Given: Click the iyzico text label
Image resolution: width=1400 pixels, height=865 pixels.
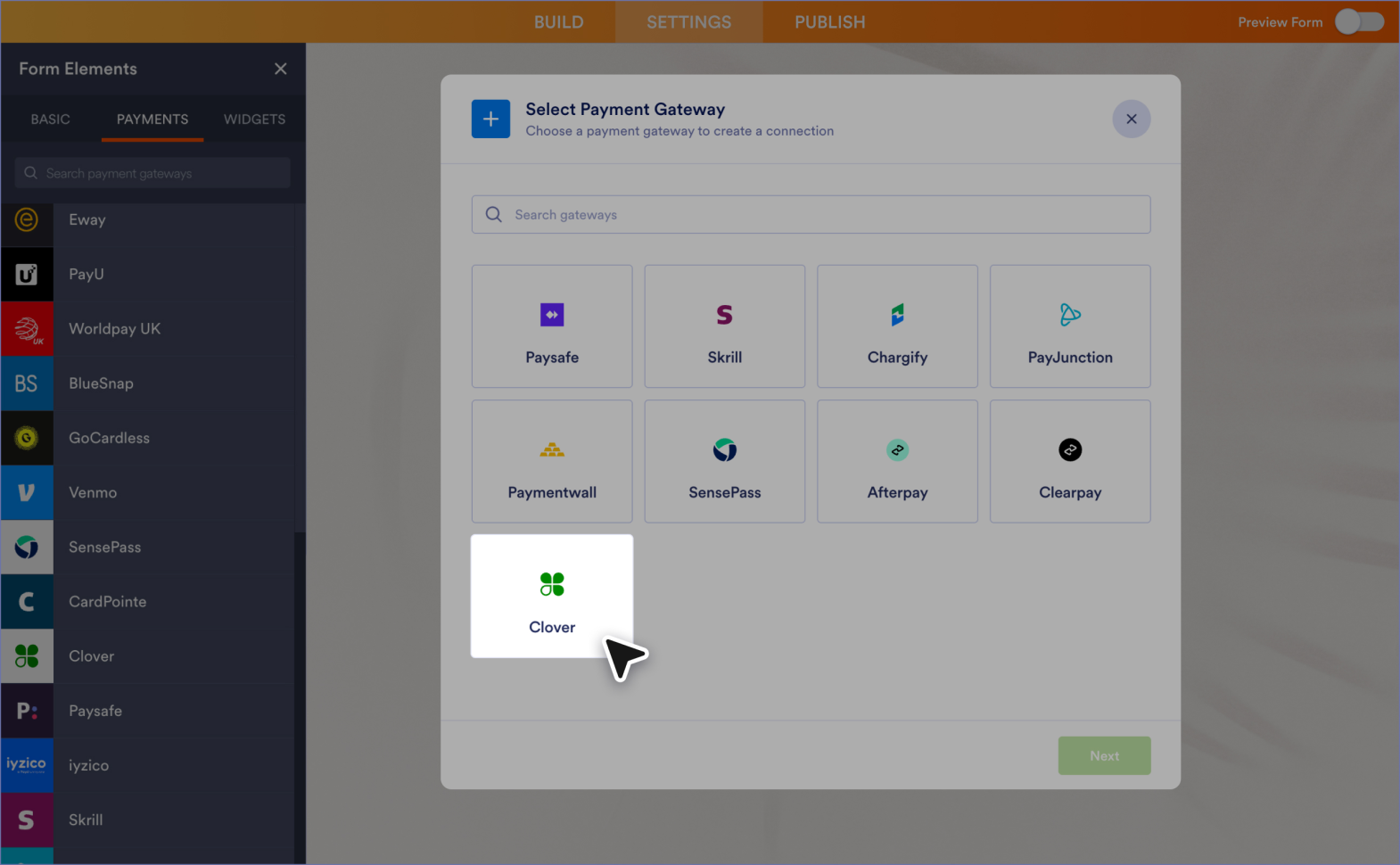Looking at the screenshot, I should 89,765.
